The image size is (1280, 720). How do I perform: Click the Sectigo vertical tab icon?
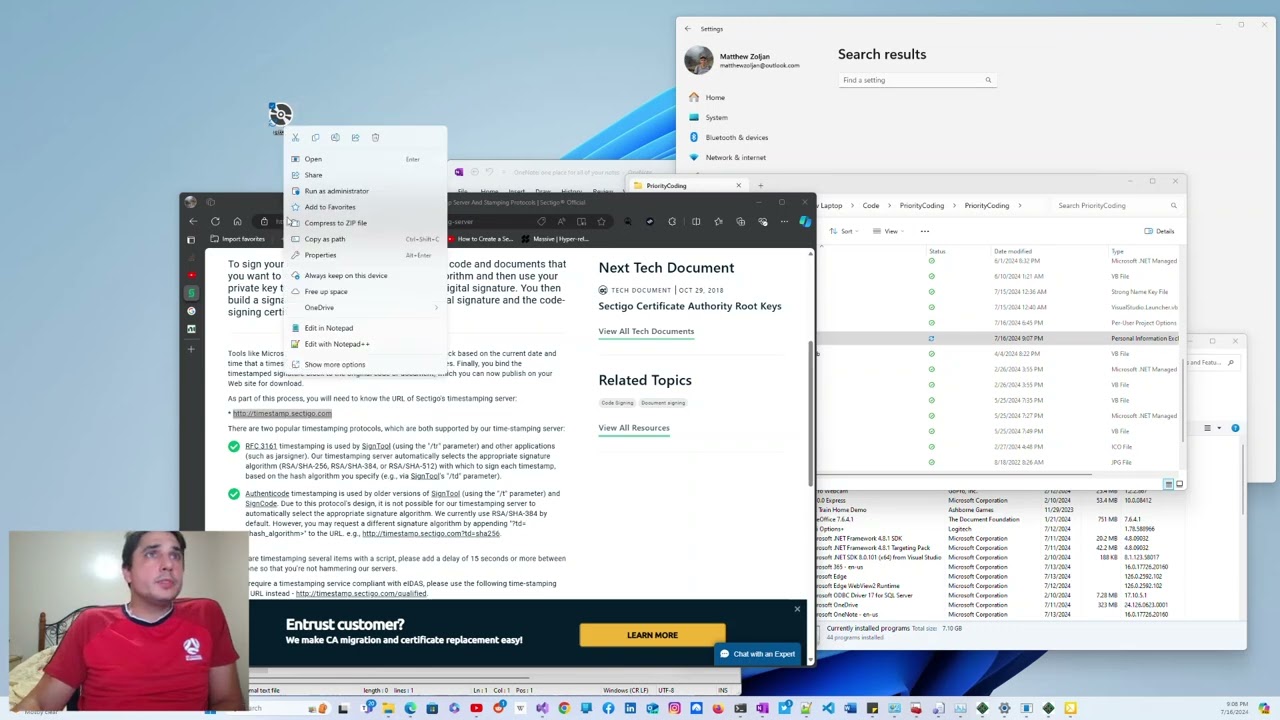click(x=191, y=293)
